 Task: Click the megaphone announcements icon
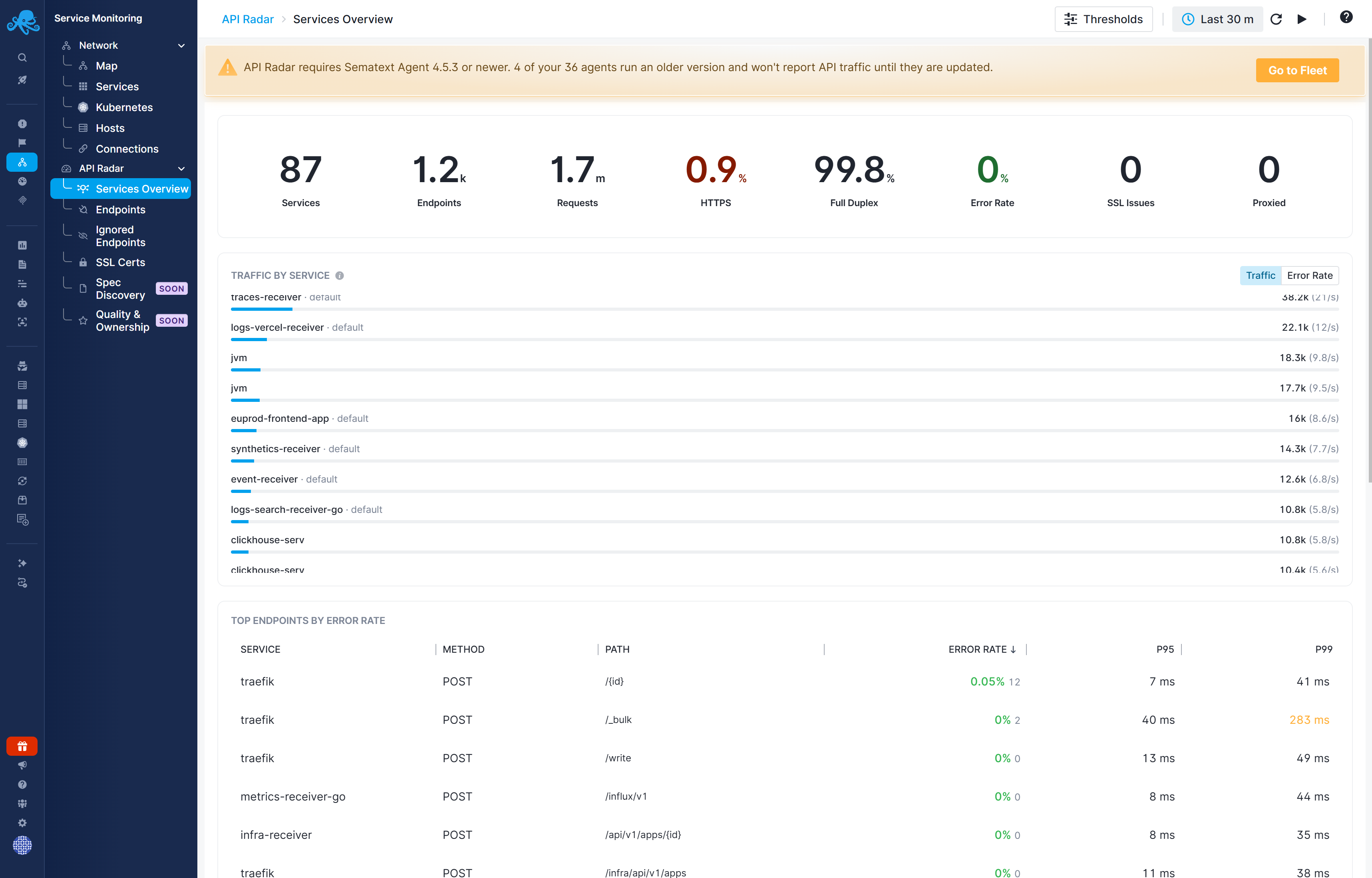tap(22, 765)
